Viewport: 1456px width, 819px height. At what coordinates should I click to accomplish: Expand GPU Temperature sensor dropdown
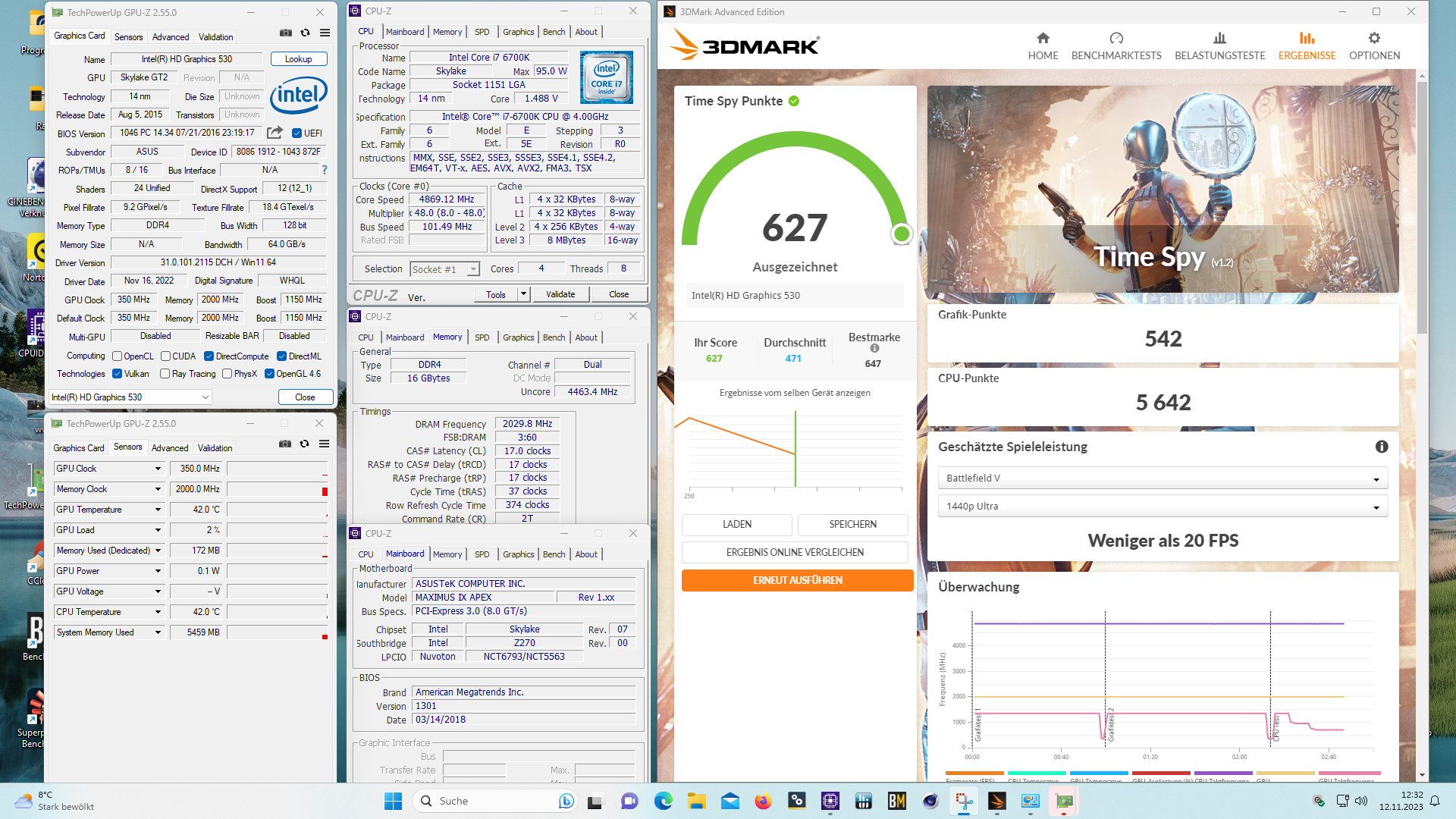click(x=158, y=510)
